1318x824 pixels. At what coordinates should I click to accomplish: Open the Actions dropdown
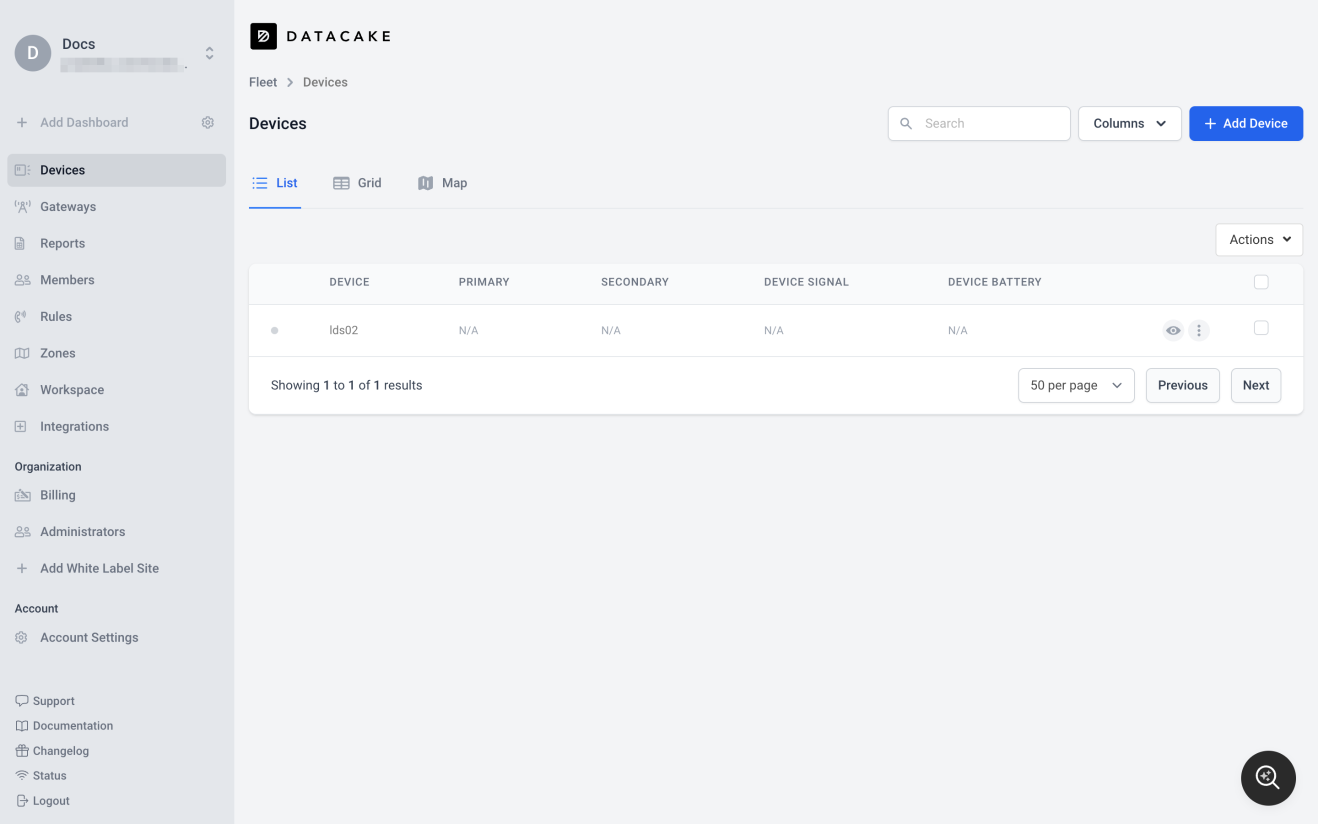pyautogui.click(x=1259, y=240)
